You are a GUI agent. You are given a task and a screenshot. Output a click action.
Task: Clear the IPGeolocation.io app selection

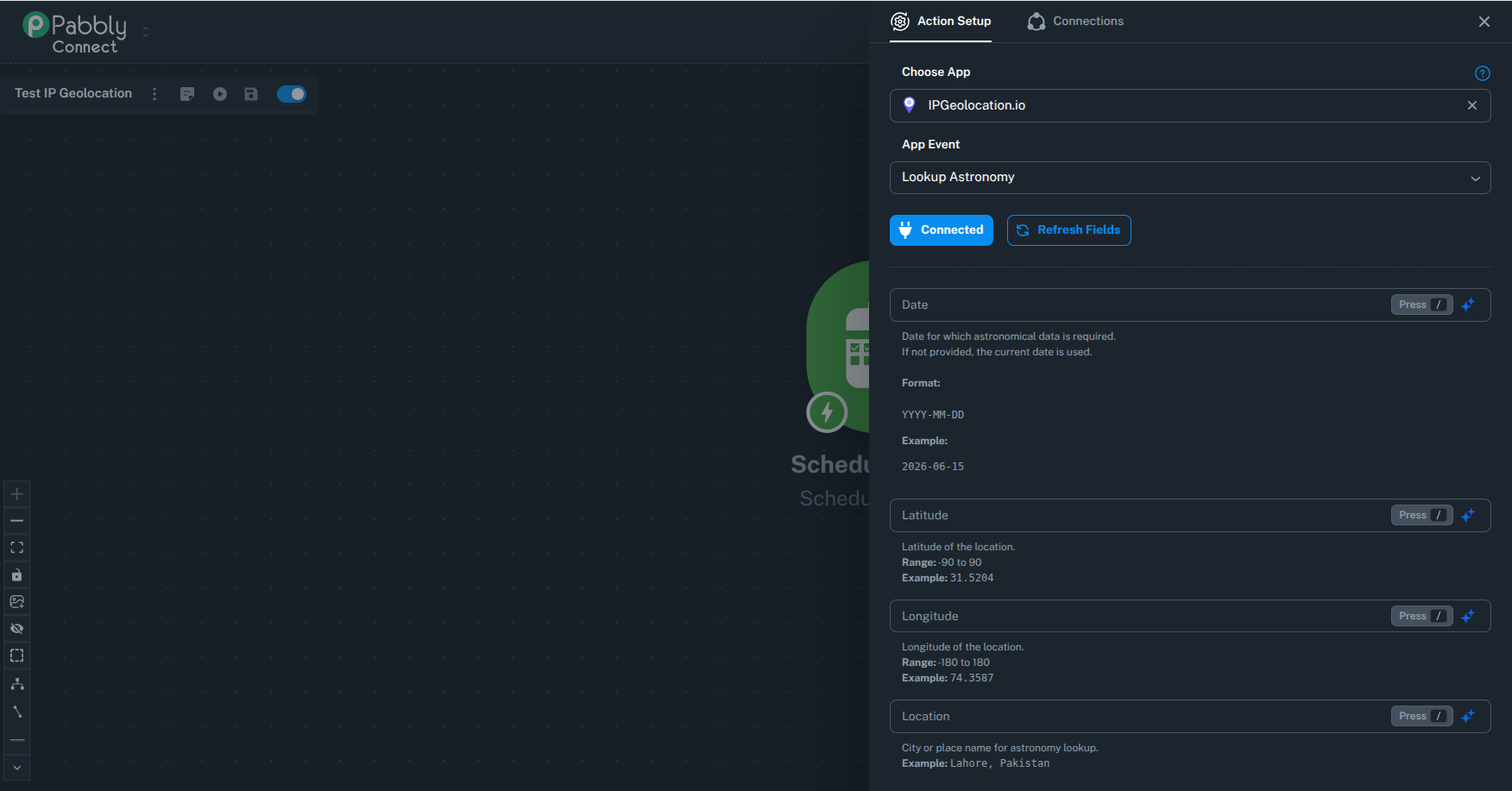(x=1472, y=105)
